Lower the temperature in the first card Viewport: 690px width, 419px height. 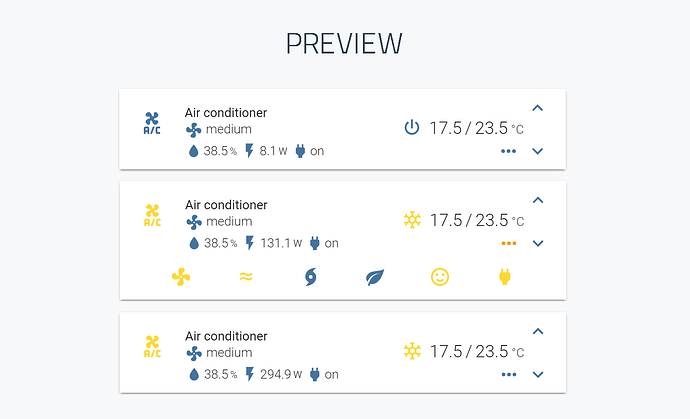pos(537,151)
